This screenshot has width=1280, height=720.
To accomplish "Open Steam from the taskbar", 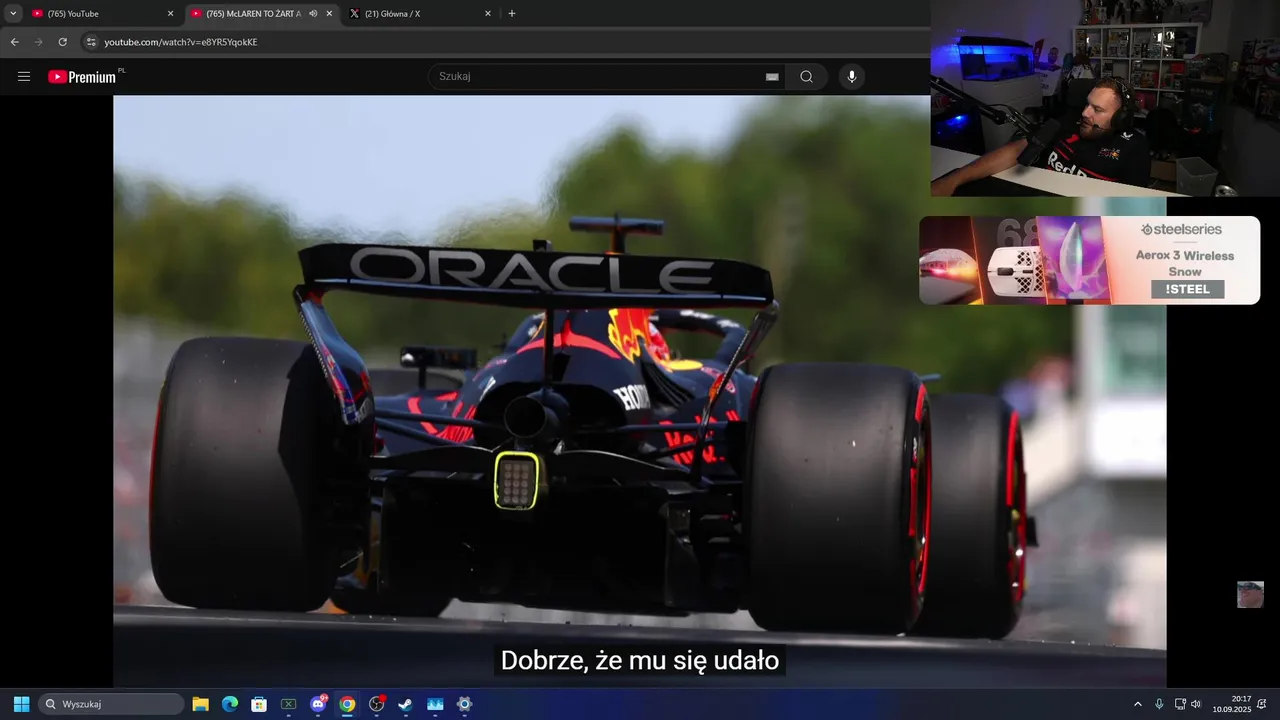I will tap(406, 704).
